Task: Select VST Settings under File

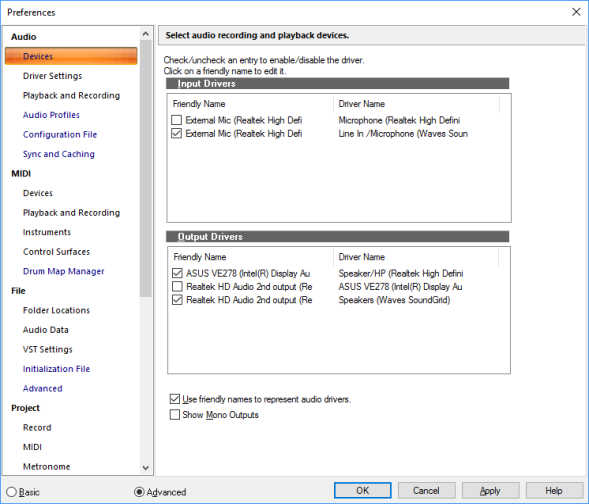Action: pos(48,349)
